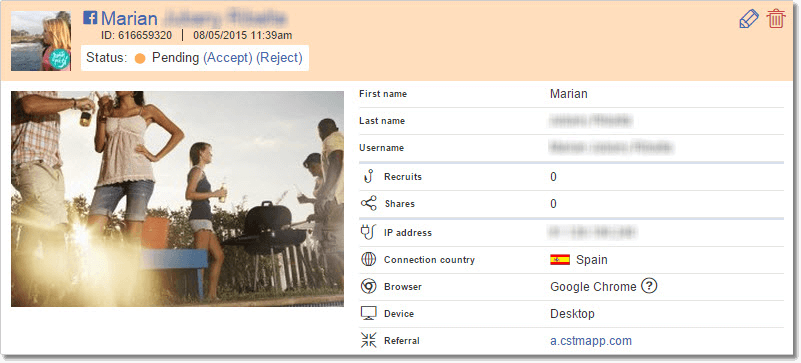Accept the pending entry
Image resolution: width=801 pixels, height=363 pixels.
click(x=228, y=58)
